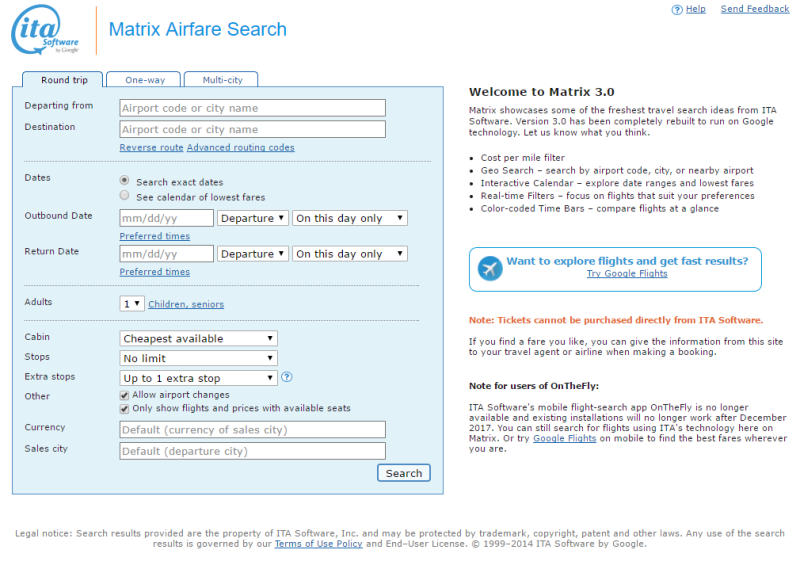
Task: Open the Adults count dropdown
Action: (132, 304)
